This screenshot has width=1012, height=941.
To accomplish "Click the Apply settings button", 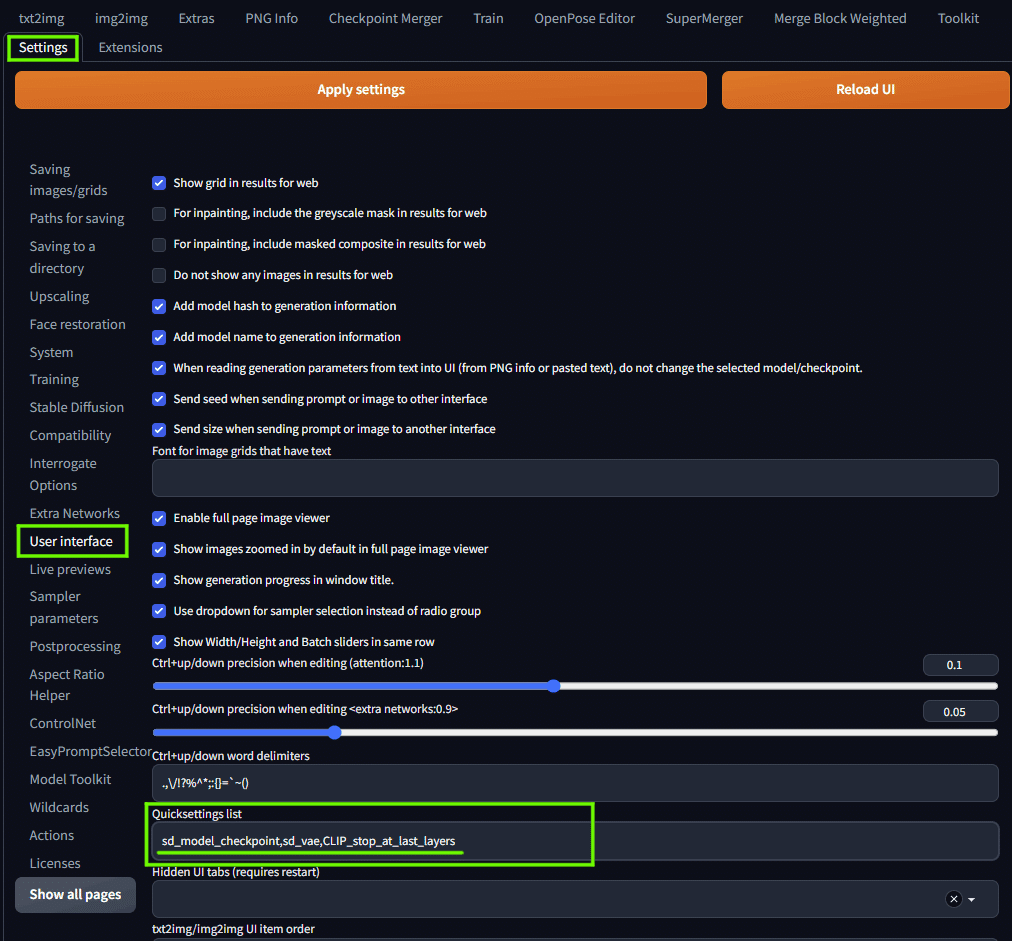I will click(x=361, y=90).
